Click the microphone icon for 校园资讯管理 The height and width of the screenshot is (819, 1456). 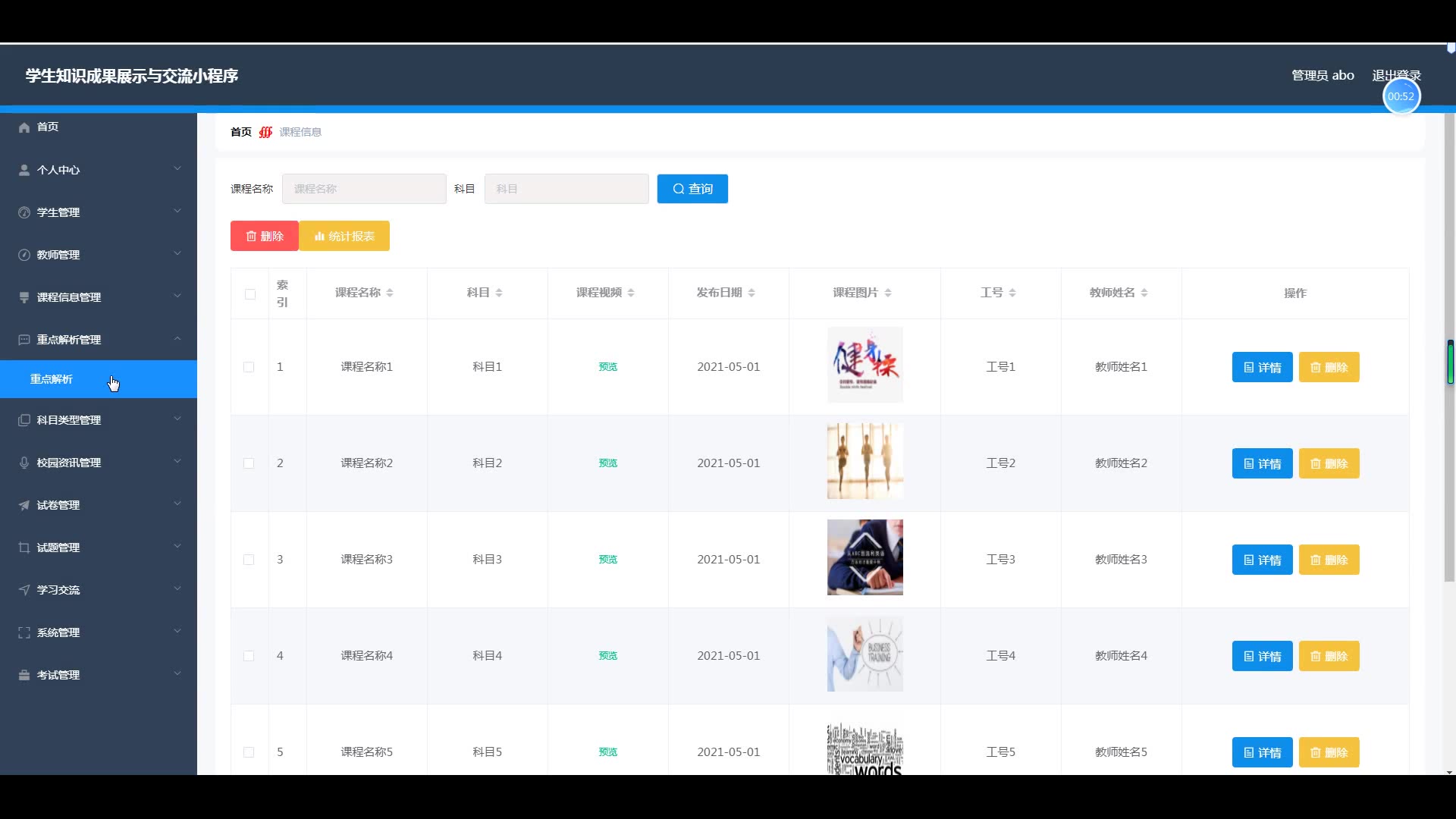tap(24, 463)
